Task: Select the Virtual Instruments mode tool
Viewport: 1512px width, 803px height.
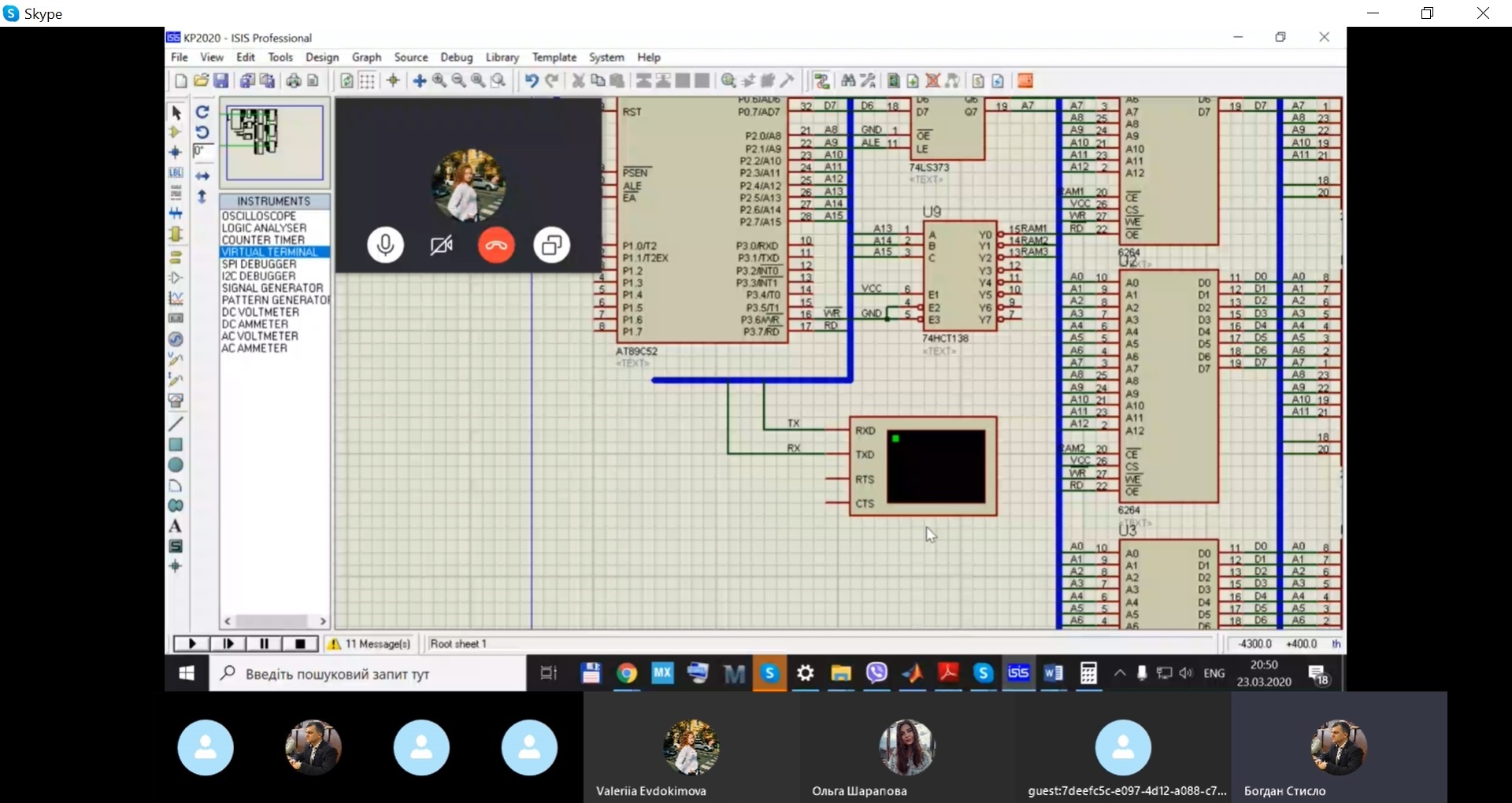Action: (176, 401)
